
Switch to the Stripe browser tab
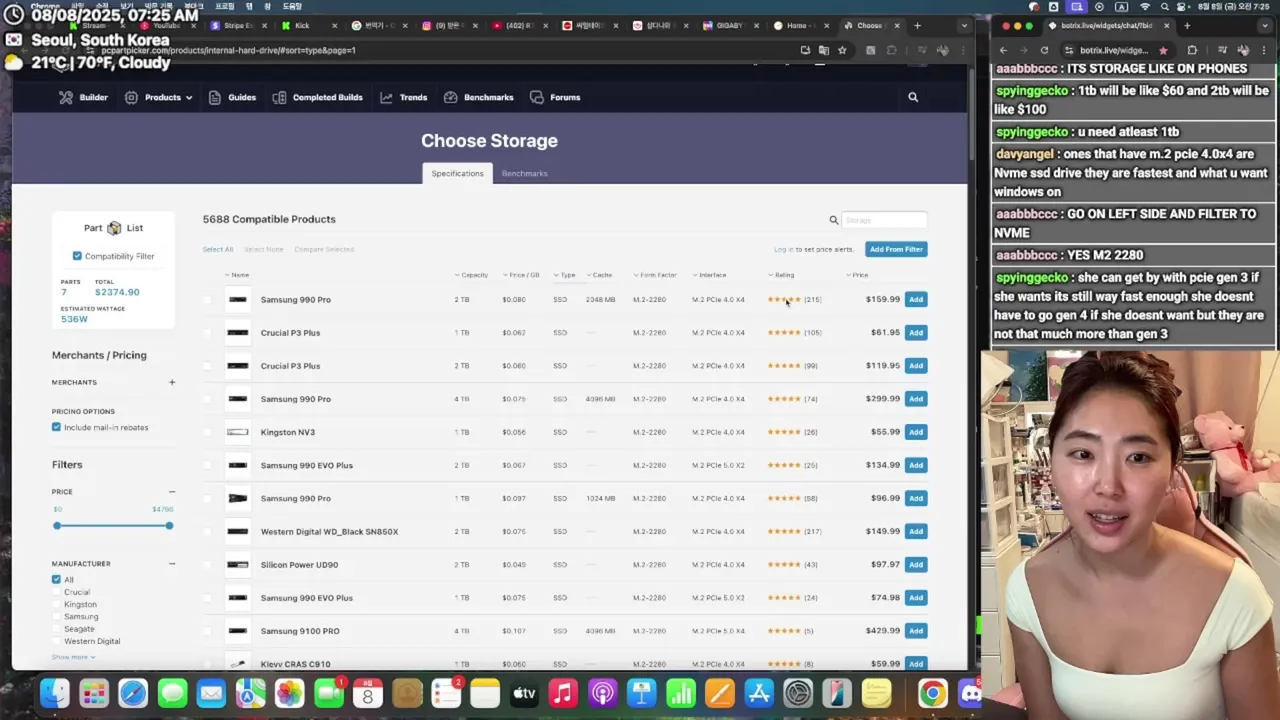(238, 25)
